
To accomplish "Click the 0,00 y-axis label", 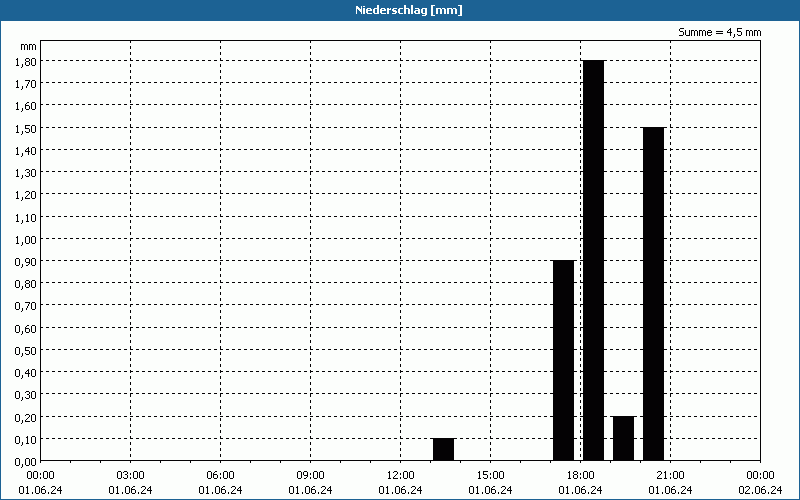I will (26, 462).
